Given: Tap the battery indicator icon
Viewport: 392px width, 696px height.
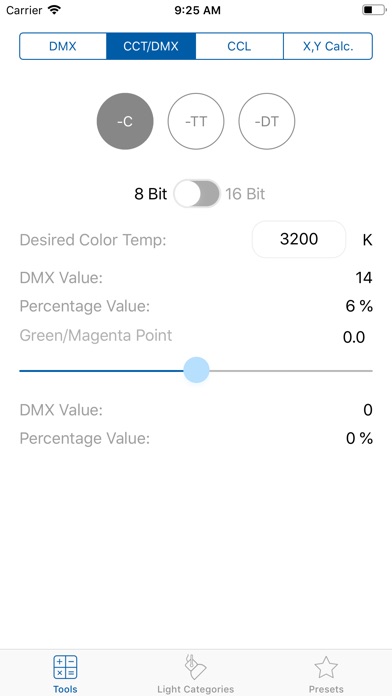Looking at the screenshot, I should (x=374, y=10).
